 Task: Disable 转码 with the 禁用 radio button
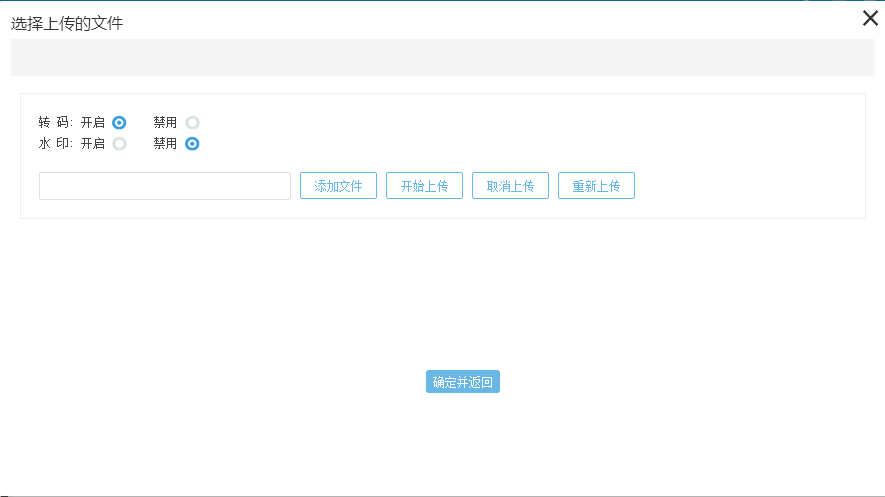tap(192, 123)
